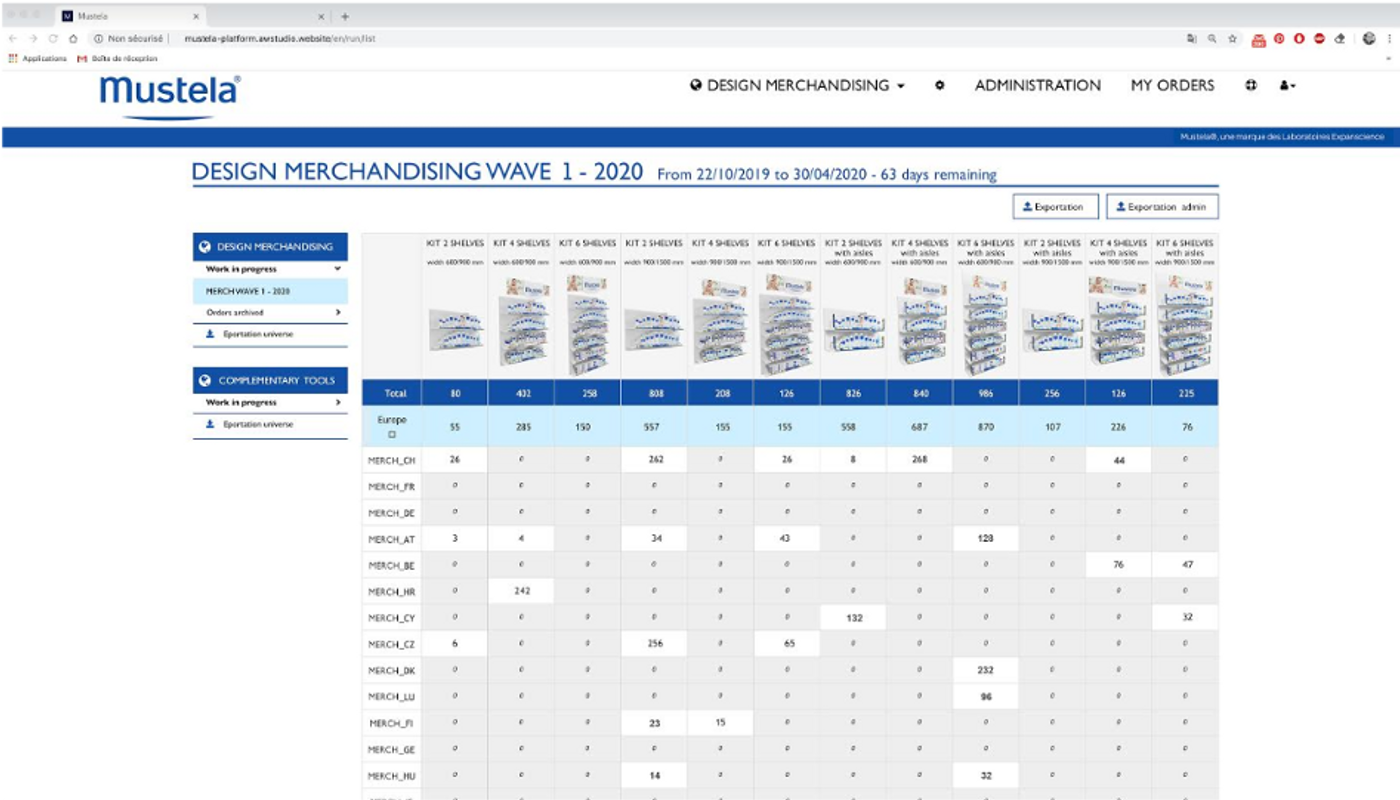Click value 14 in MERCH_HU row
The width and height of the screenshot is (1400, 800).
tap(654, 775)
